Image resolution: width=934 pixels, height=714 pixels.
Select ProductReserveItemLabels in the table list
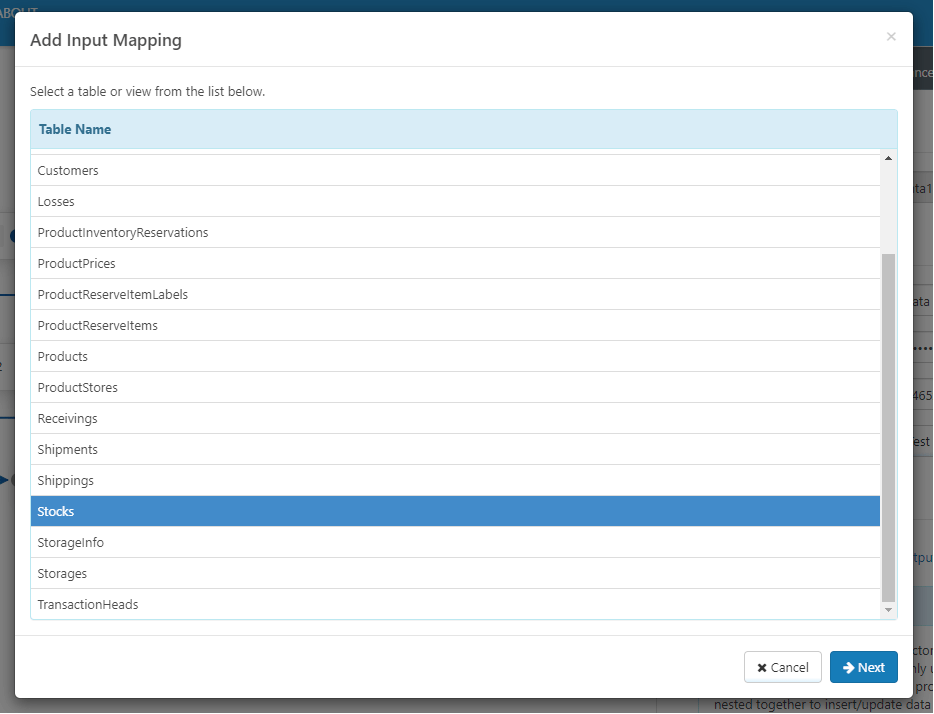pyautogui.click(x=113, y=295)
